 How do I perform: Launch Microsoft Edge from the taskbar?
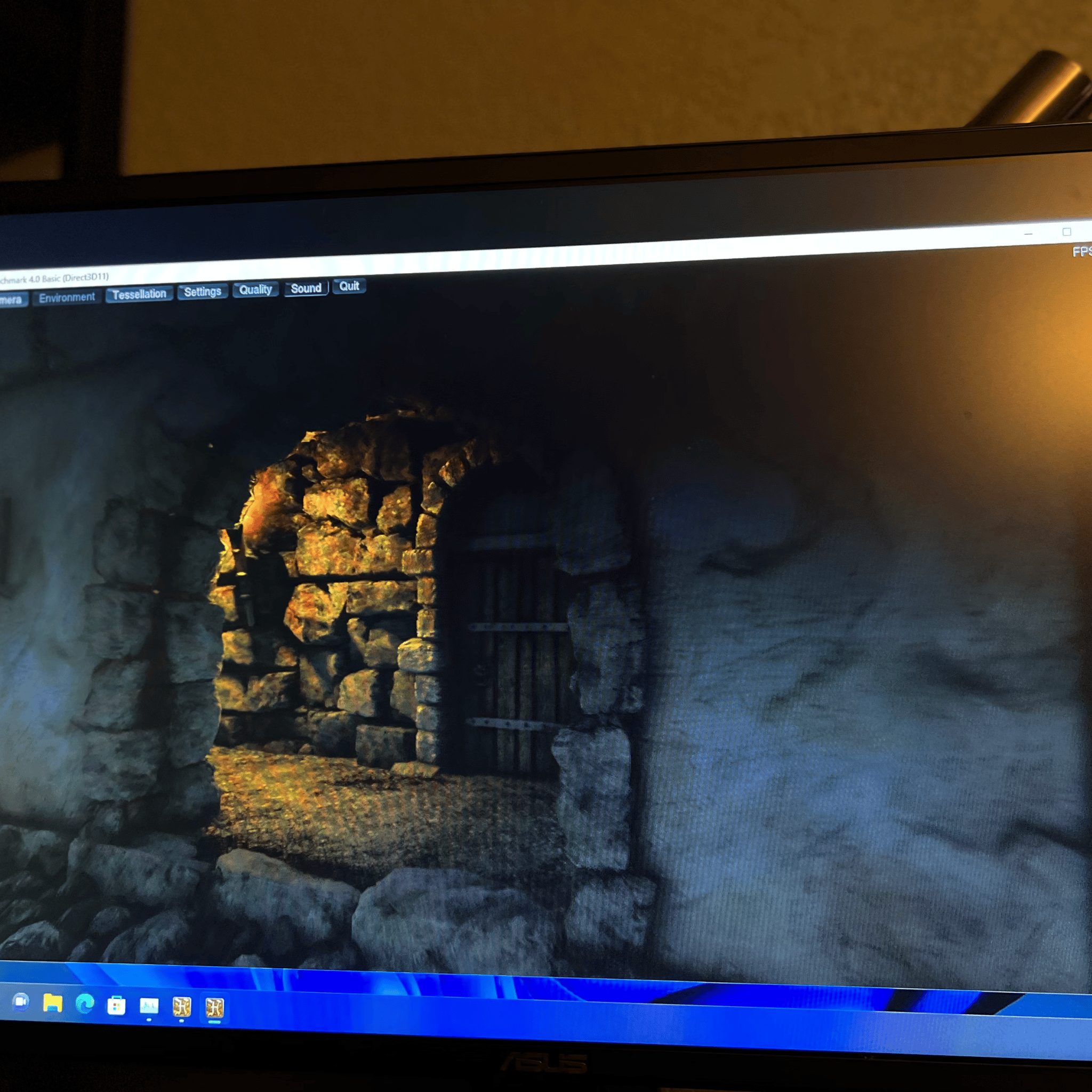(85, 1004)
